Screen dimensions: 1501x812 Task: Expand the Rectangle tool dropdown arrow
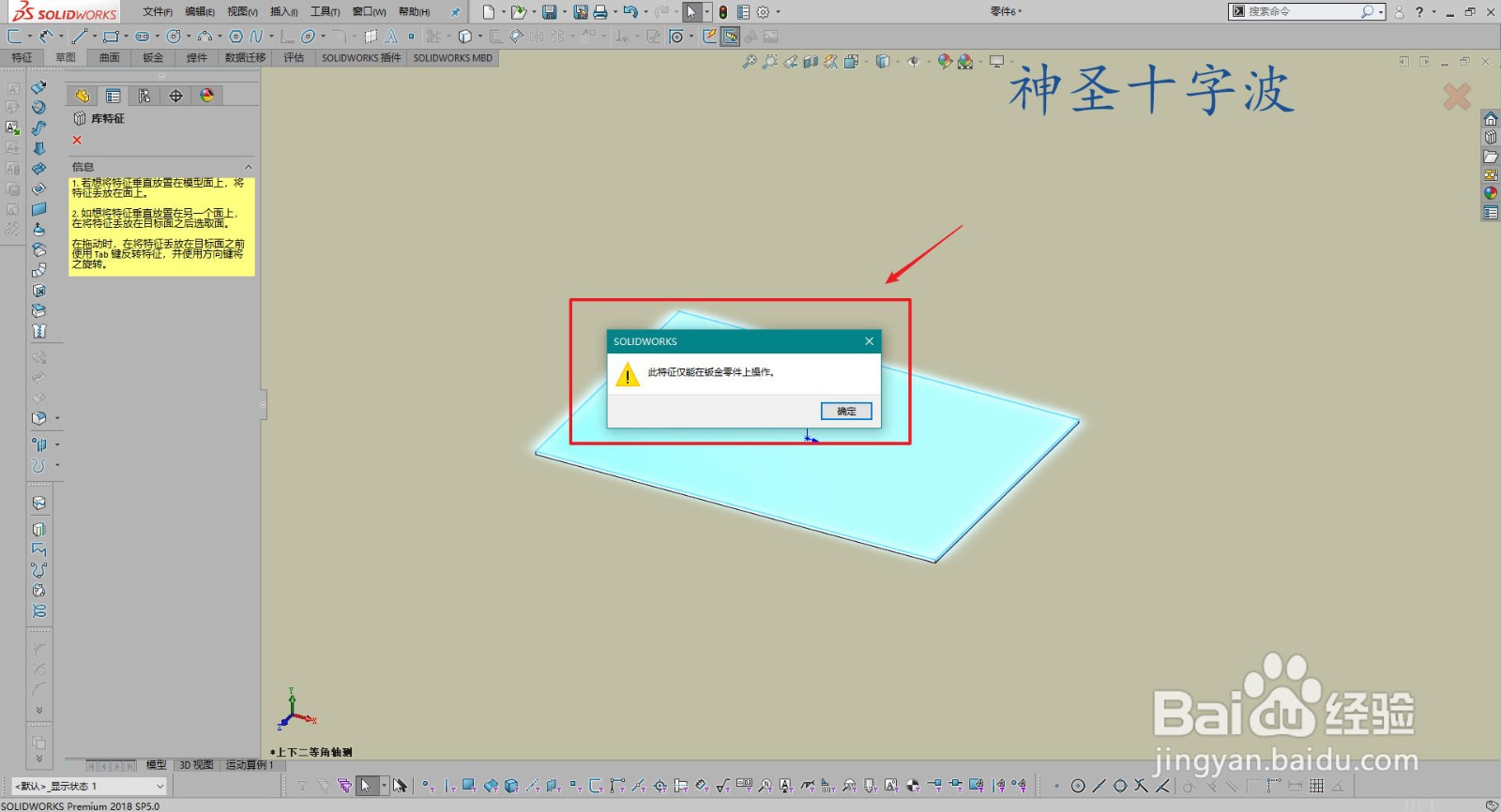pos(126,37)
